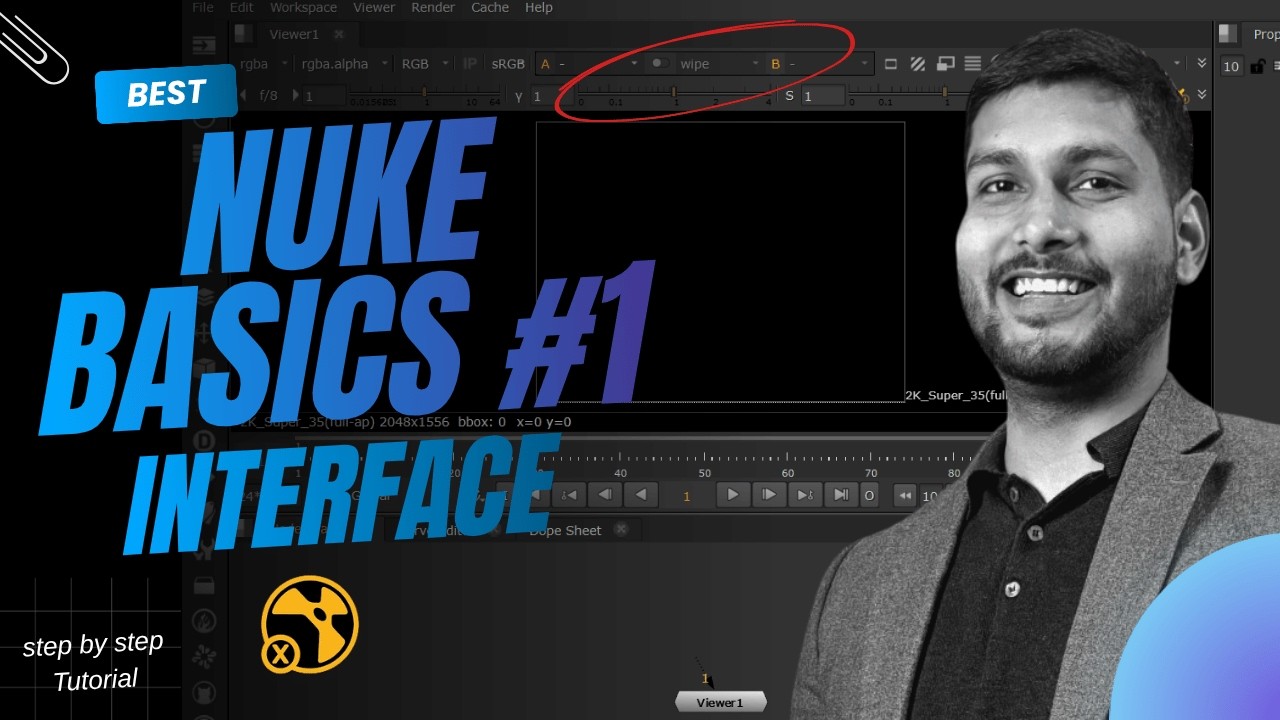Open the Cache menu
This screenshot has width=1280, height=720.
[x=490, y=7]
